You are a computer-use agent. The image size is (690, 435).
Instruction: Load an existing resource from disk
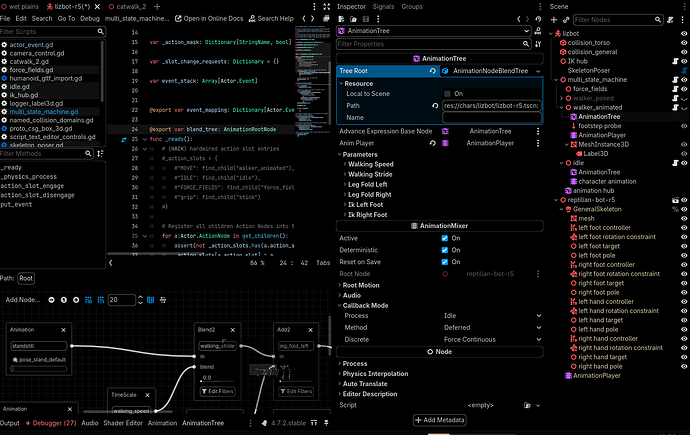353,19
